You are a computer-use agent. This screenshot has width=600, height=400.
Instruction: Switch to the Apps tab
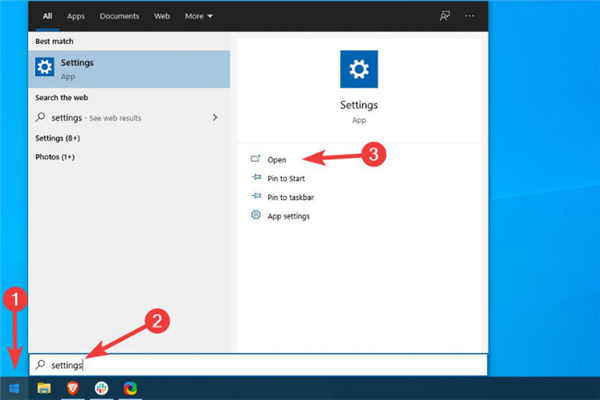pyautogui.click(x=75, y=17)
